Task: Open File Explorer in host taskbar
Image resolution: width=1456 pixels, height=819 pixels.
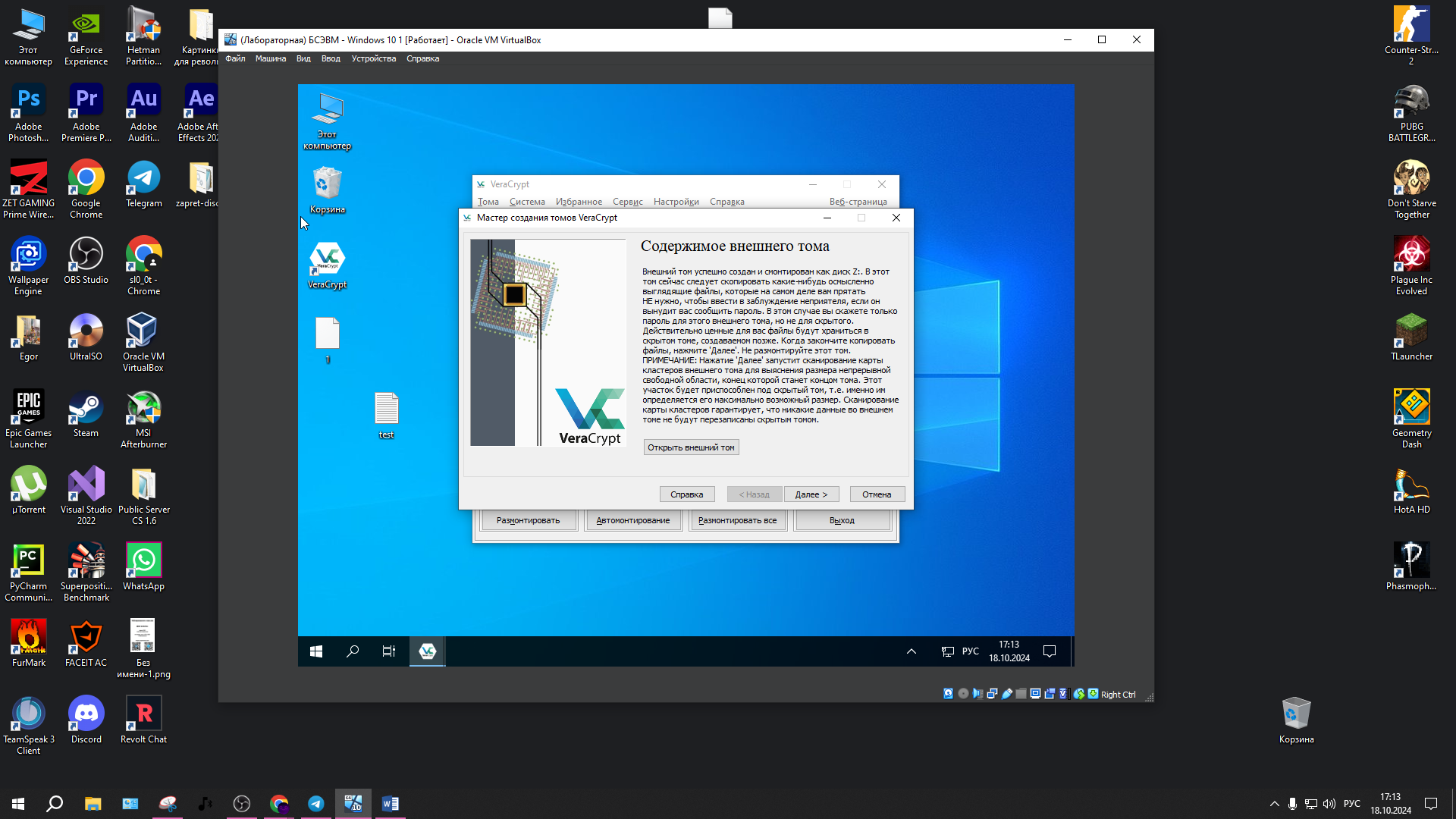Action: pyautogui.click(x=93, y=804)
